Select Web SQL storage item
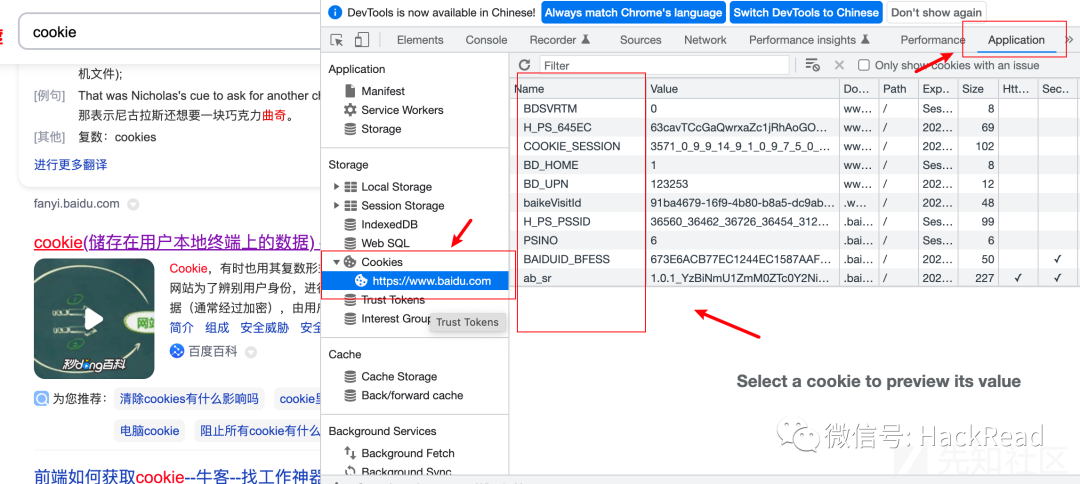The height and width of the screenshot is (484, 1080). [x=376, y=243]
